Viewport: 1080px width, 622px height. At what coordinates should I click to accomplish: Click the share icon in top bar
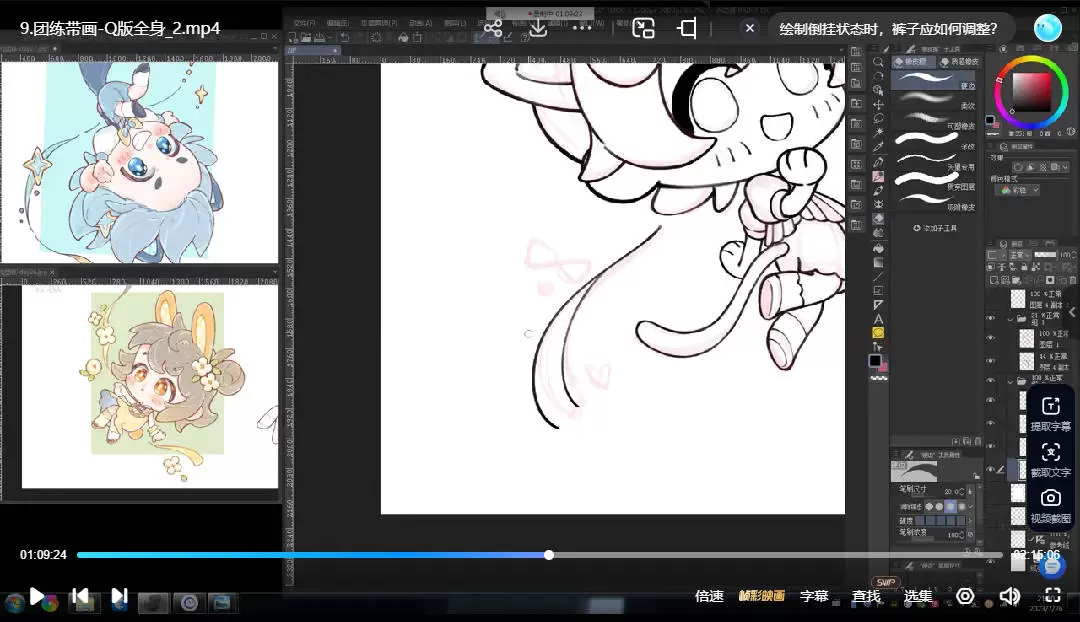click(492, 28)
